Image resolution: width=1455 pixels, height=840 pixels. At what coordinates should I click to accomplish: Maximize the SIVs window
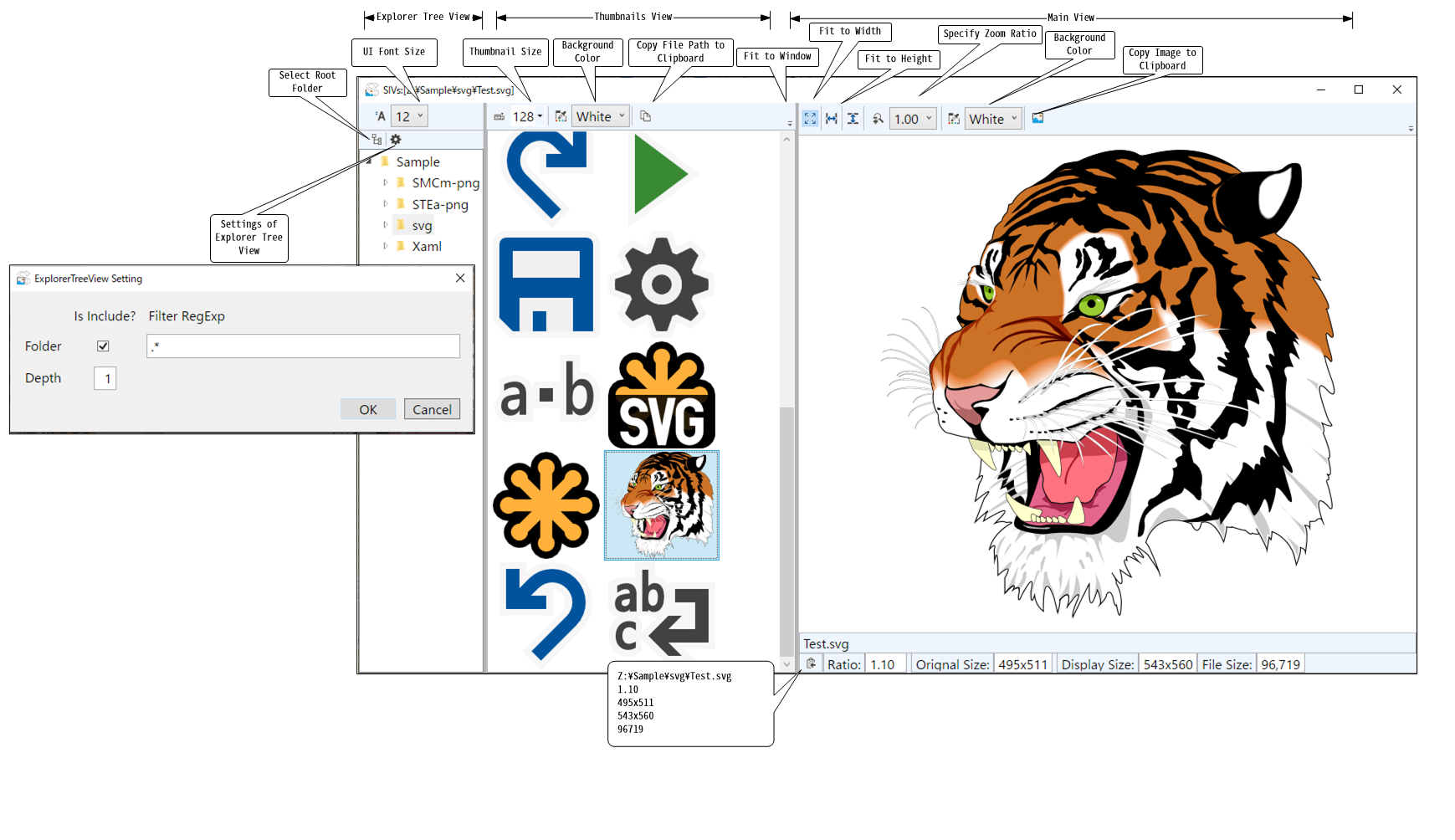pos(1359,90)
